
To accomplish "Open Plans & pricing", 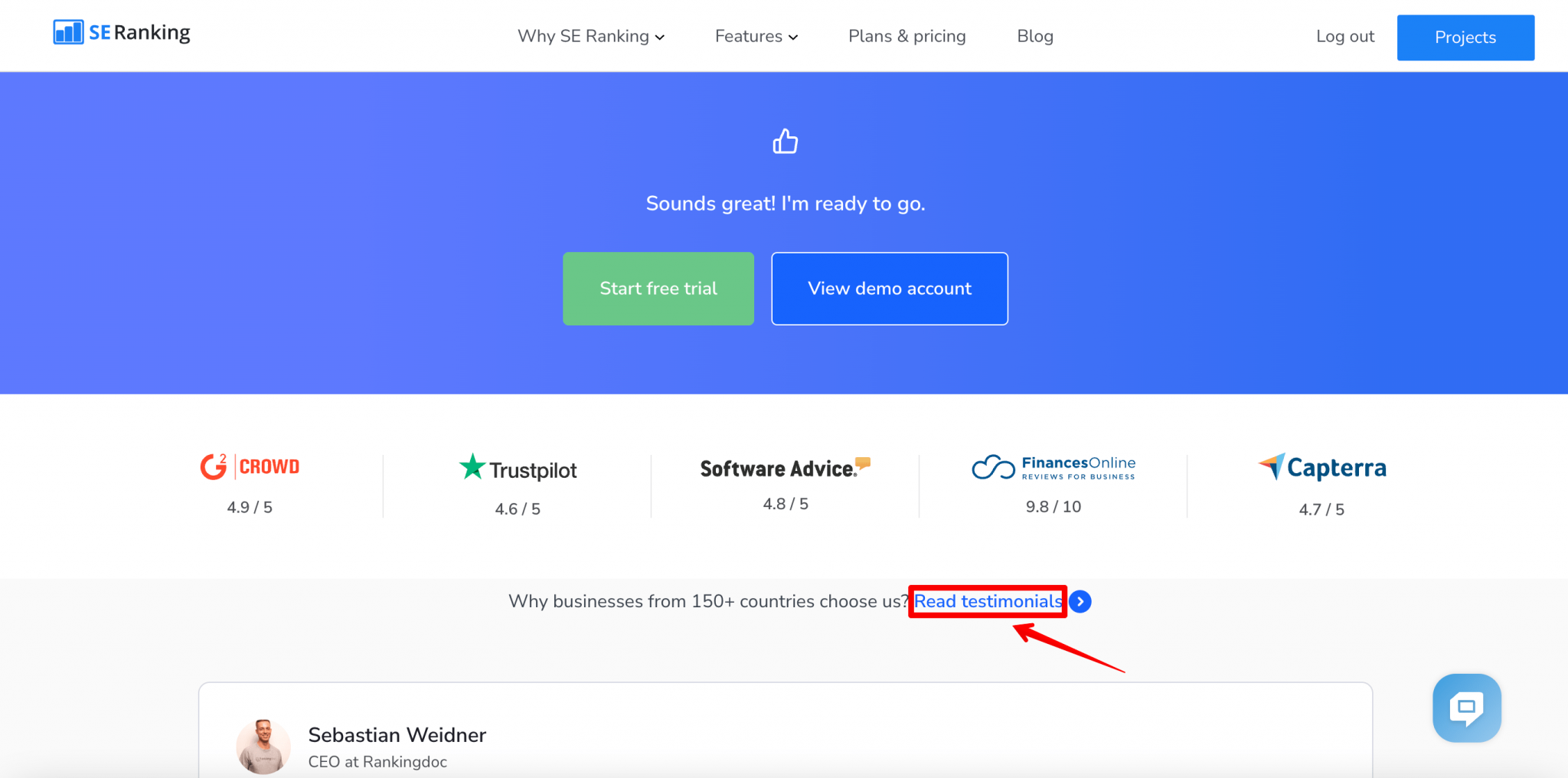I will 906,36.
